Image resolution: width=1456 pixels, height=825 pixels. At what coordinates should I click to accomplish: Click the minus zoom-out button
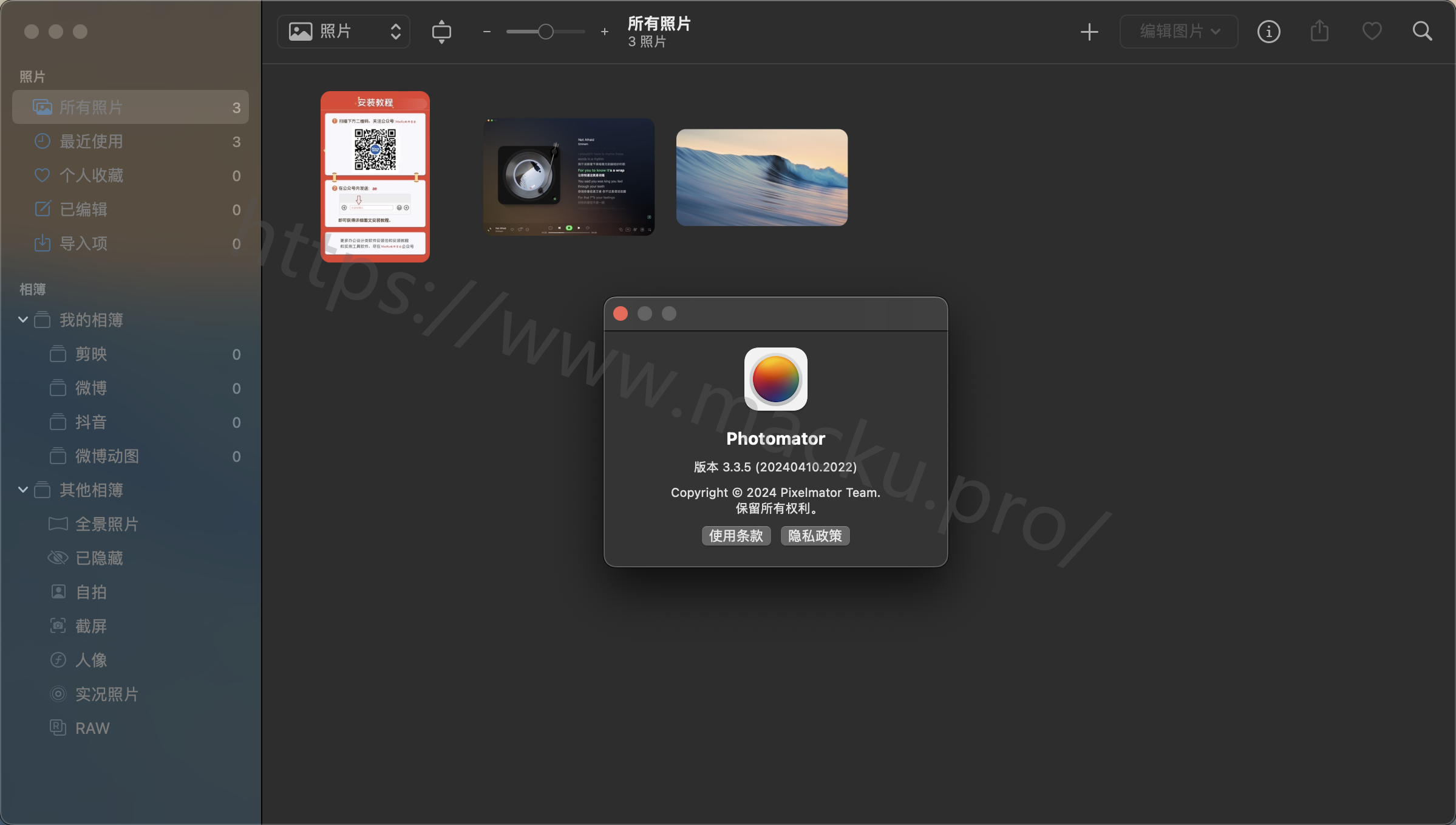[486, 32]
